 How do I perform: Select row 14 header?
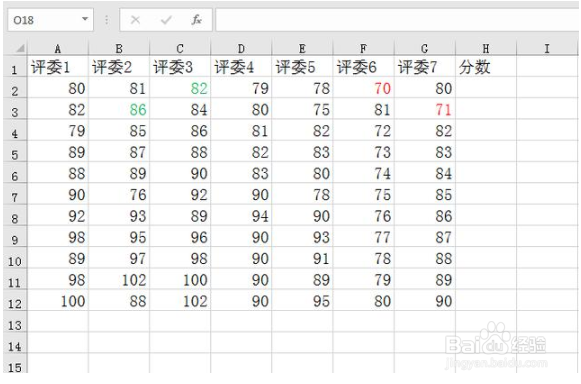pos(15,343)
